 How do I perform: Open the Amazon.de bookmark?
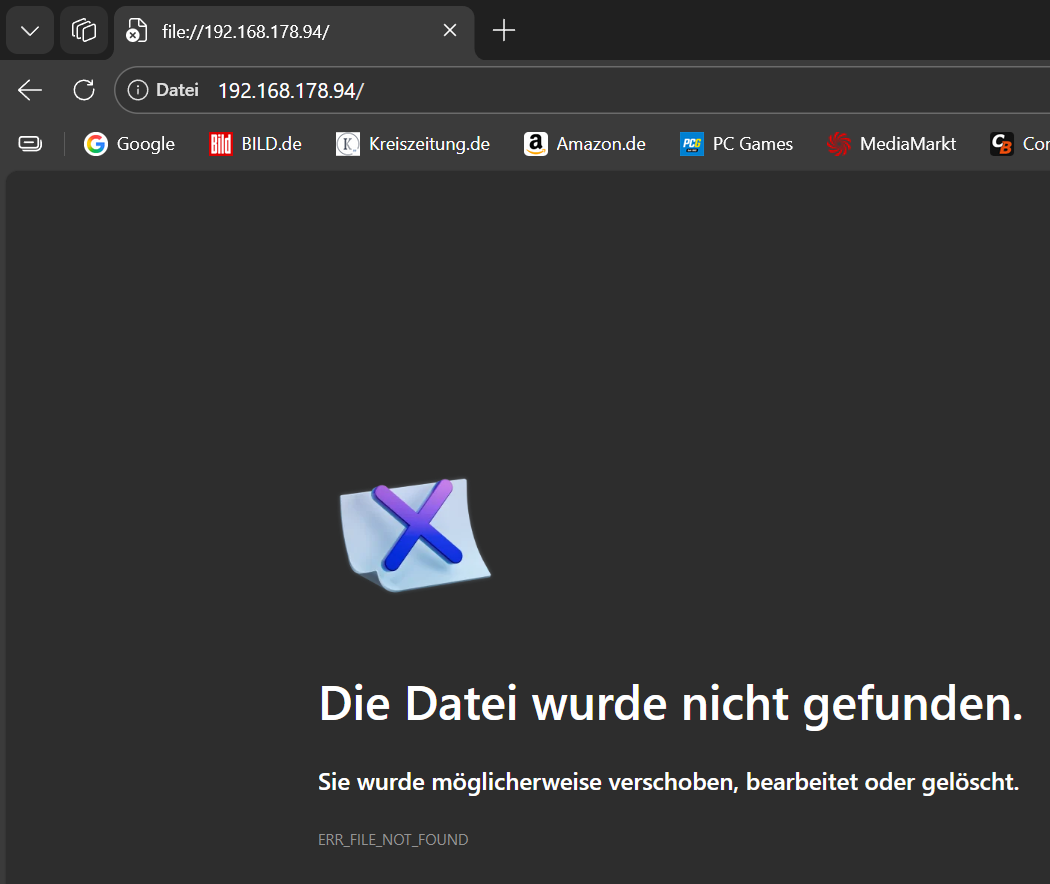click(x=585, y=144)
